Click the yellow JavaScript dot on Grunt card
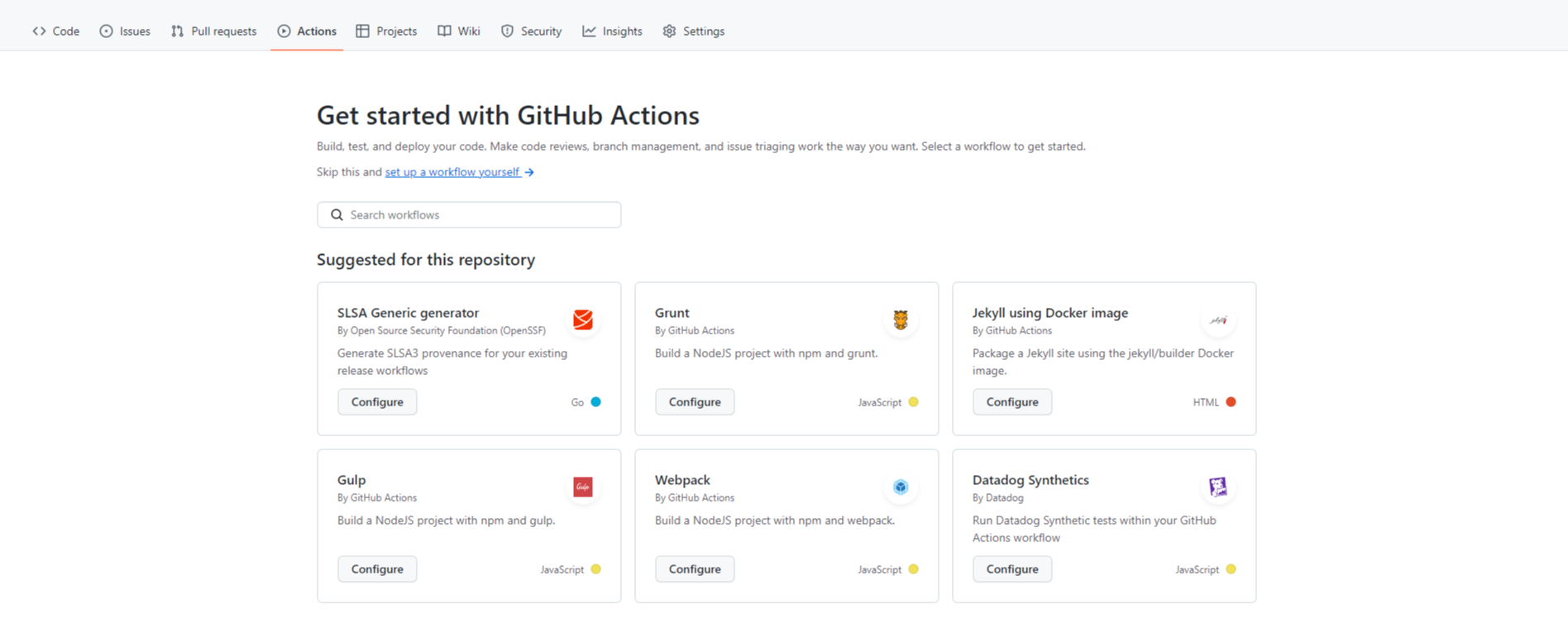This screenshot has width=1568, height=624. point(913,402)
